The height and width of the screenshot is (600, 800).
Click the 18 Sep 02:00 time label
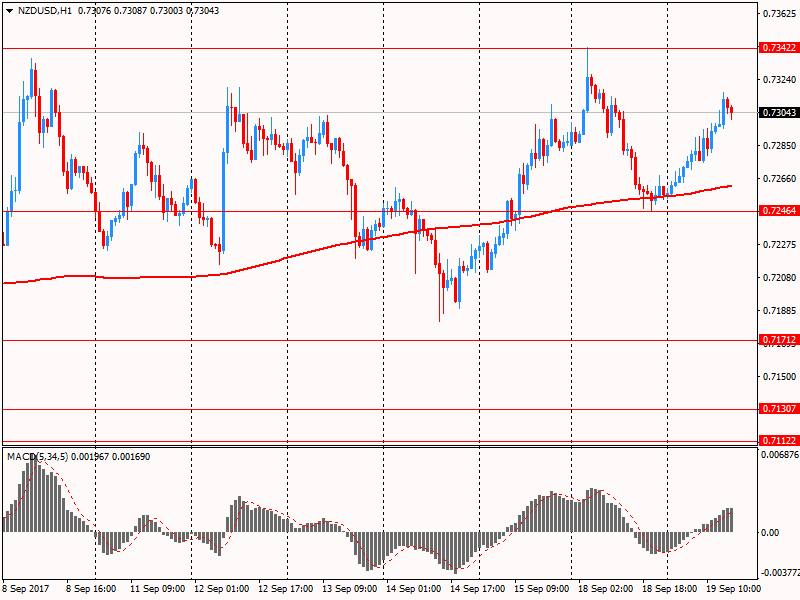[606, 589]
